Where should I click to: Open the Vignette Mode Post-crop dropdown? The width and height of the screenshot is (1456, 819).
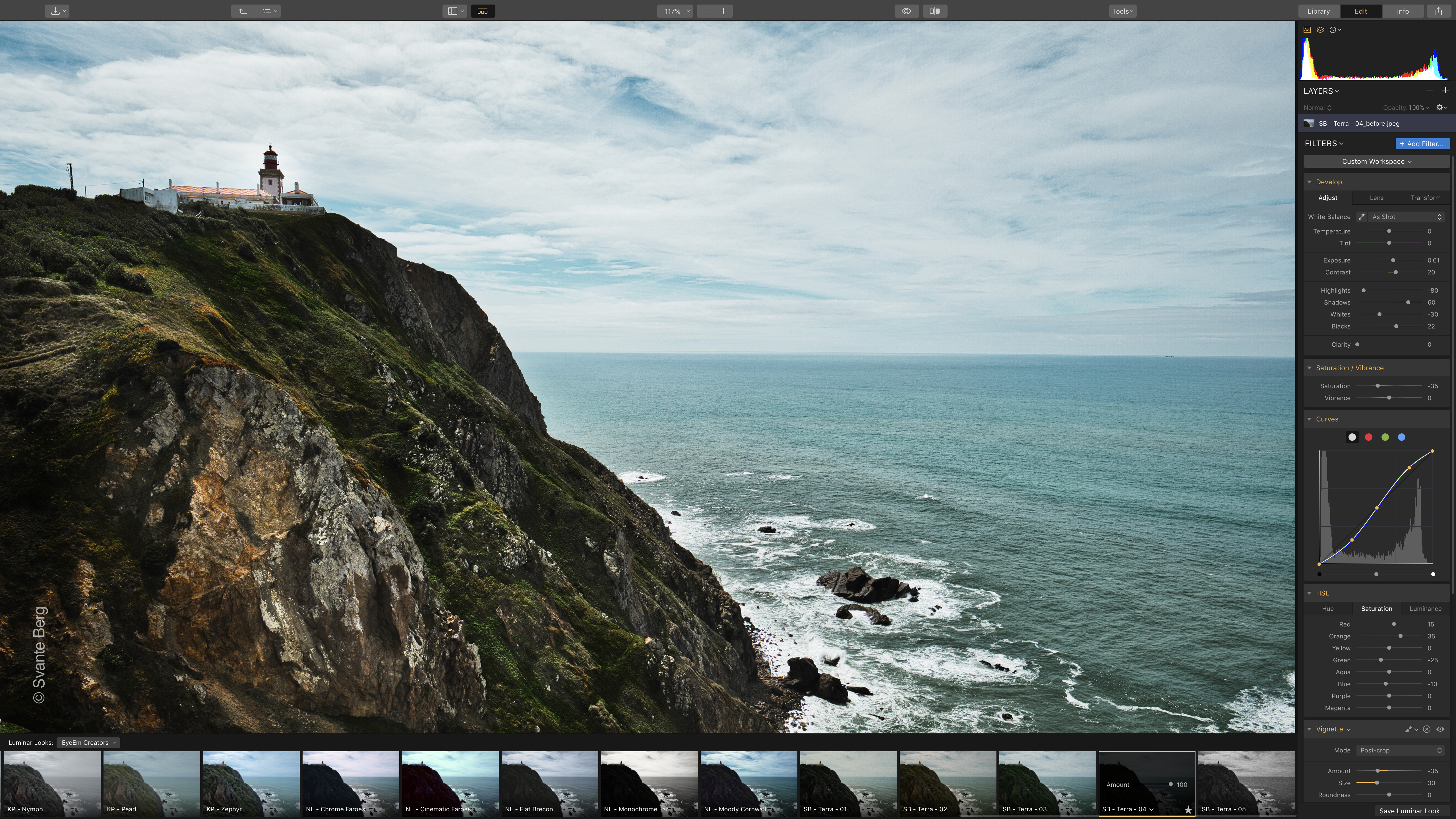point(1401,751)
